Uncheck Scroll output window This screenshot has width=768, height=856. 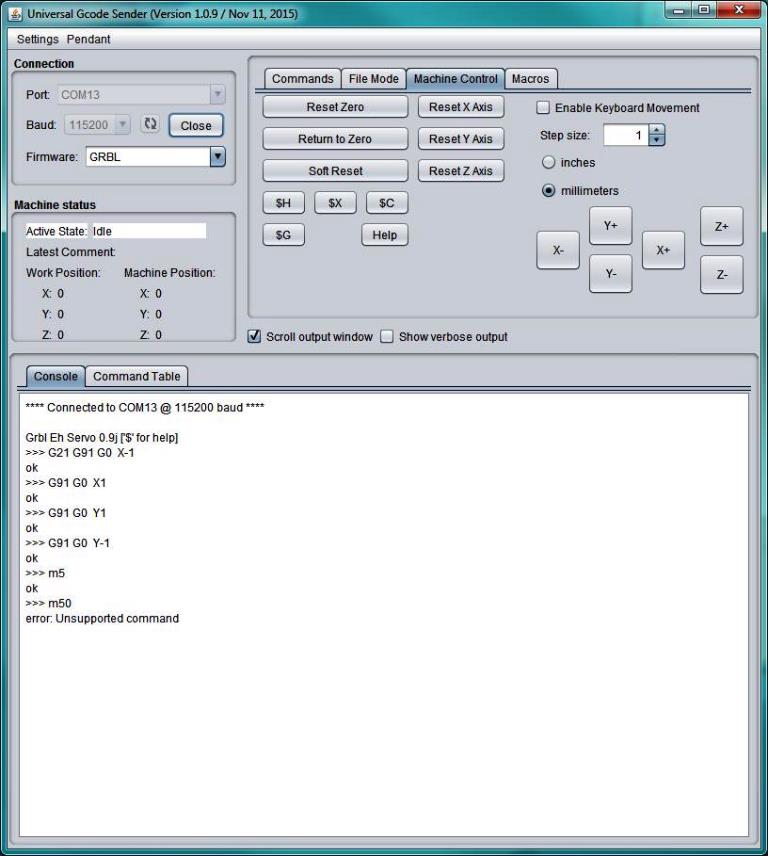pos(254,336)
